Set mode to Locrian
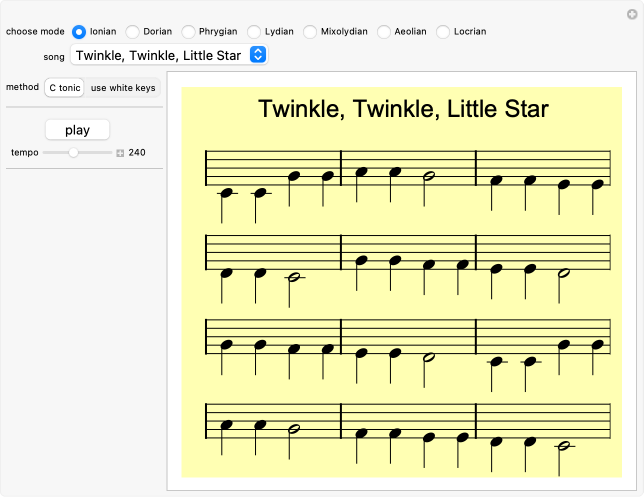 point(443,31)
